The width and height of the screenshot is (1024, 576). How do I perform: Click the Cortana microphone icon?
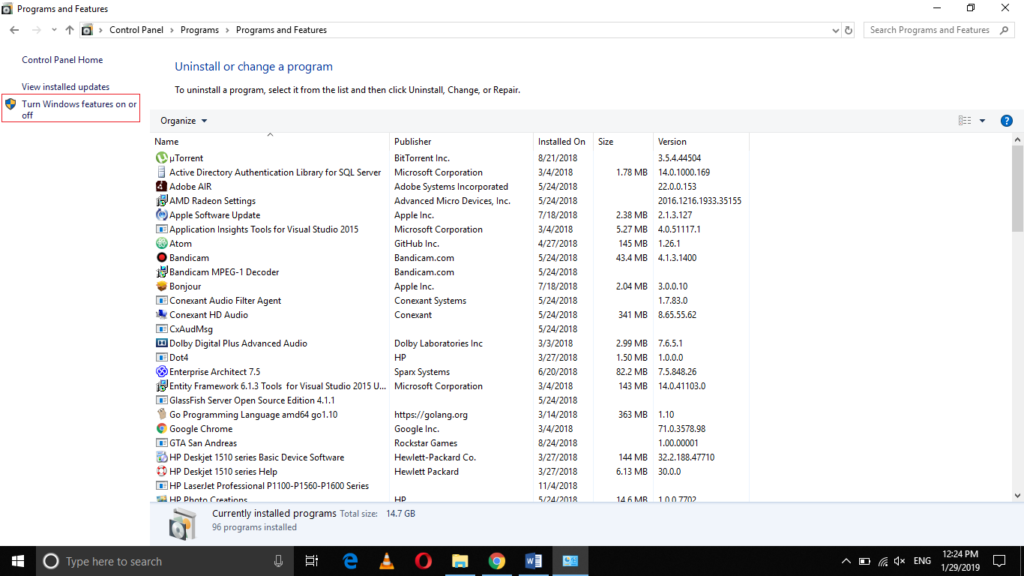pyautogui.click(x=278, y=561)
